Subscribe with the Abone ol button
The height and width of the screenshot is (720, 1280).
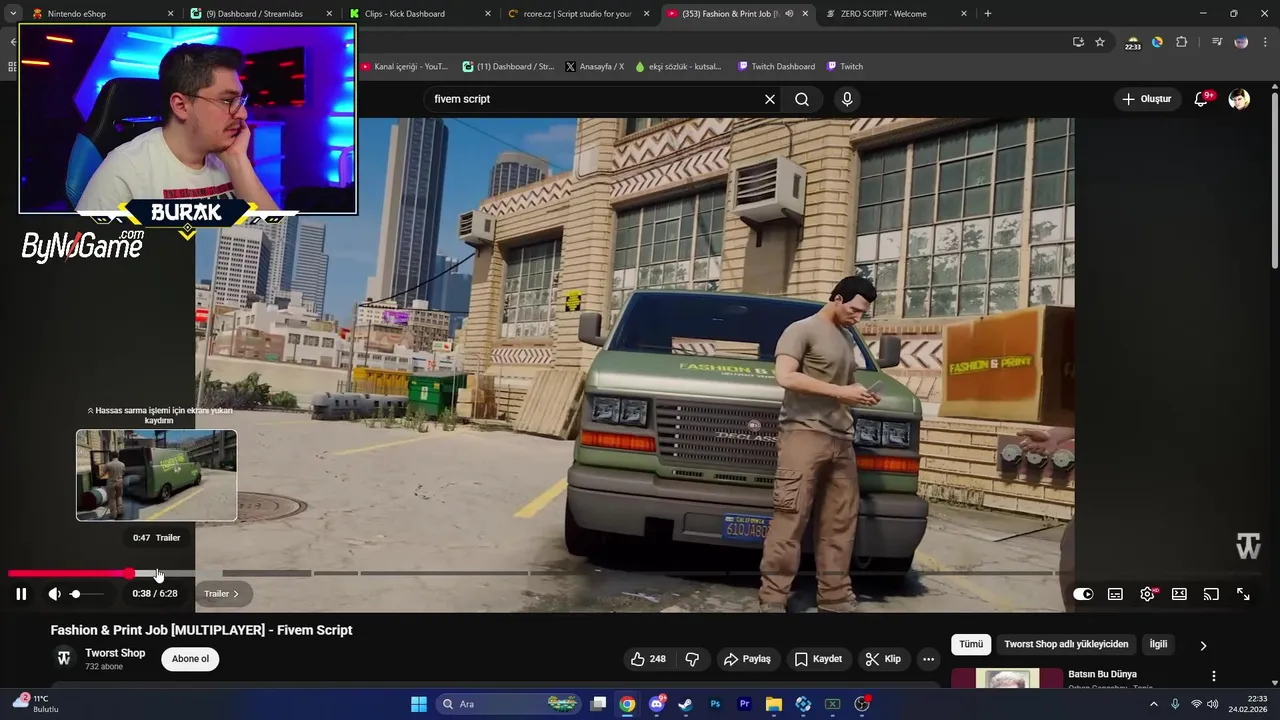(190, 659)
